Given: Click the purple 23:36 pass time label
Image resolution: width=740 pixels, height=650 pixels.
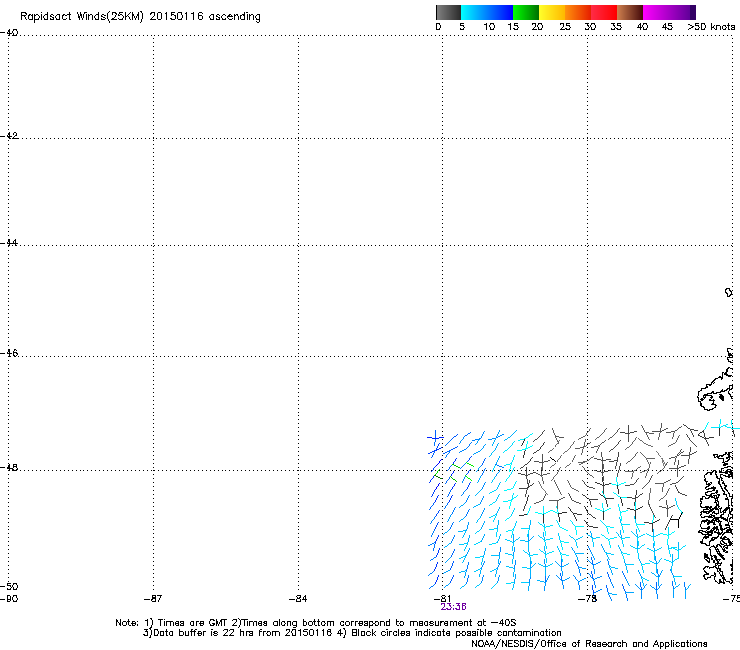Looking at the screenshot, I should (x=453, y=607).
